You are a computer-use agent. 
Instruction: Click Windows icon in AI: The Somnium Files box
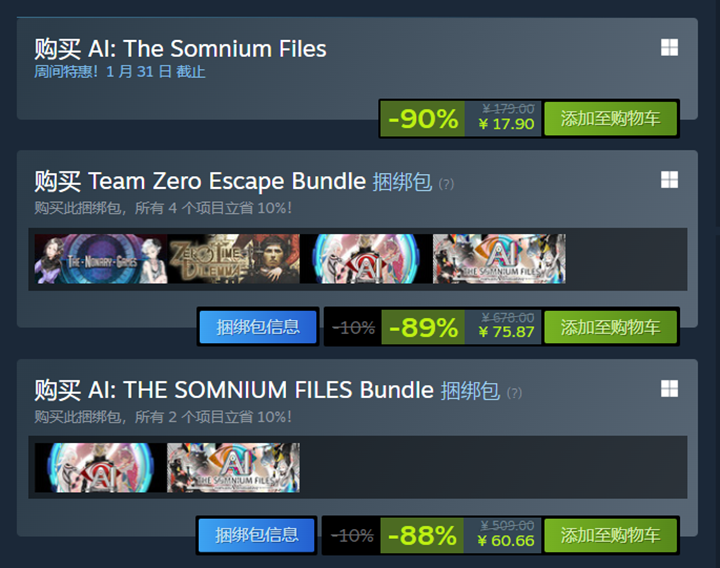669,48
